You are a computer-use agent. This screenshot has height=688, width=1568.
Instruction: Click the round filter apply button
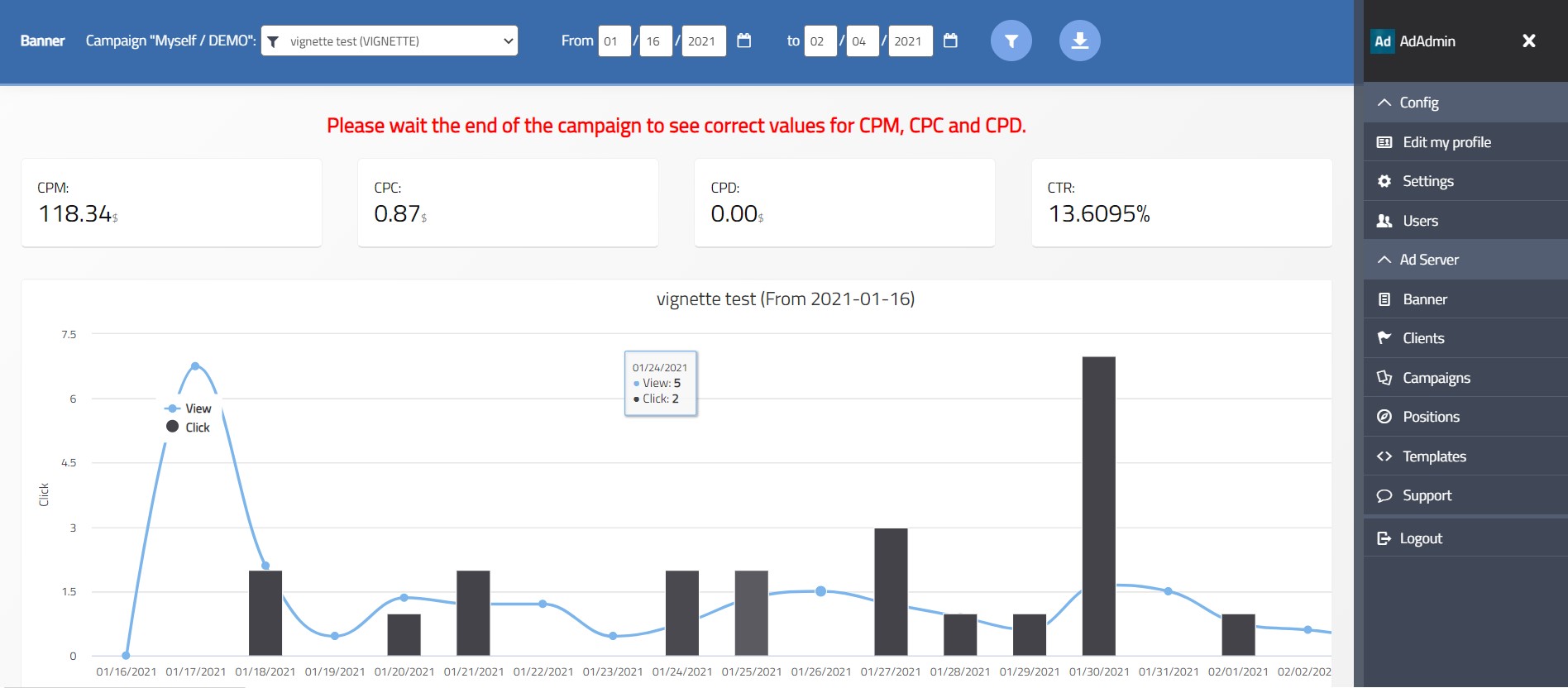click(x=1011, y=41)
